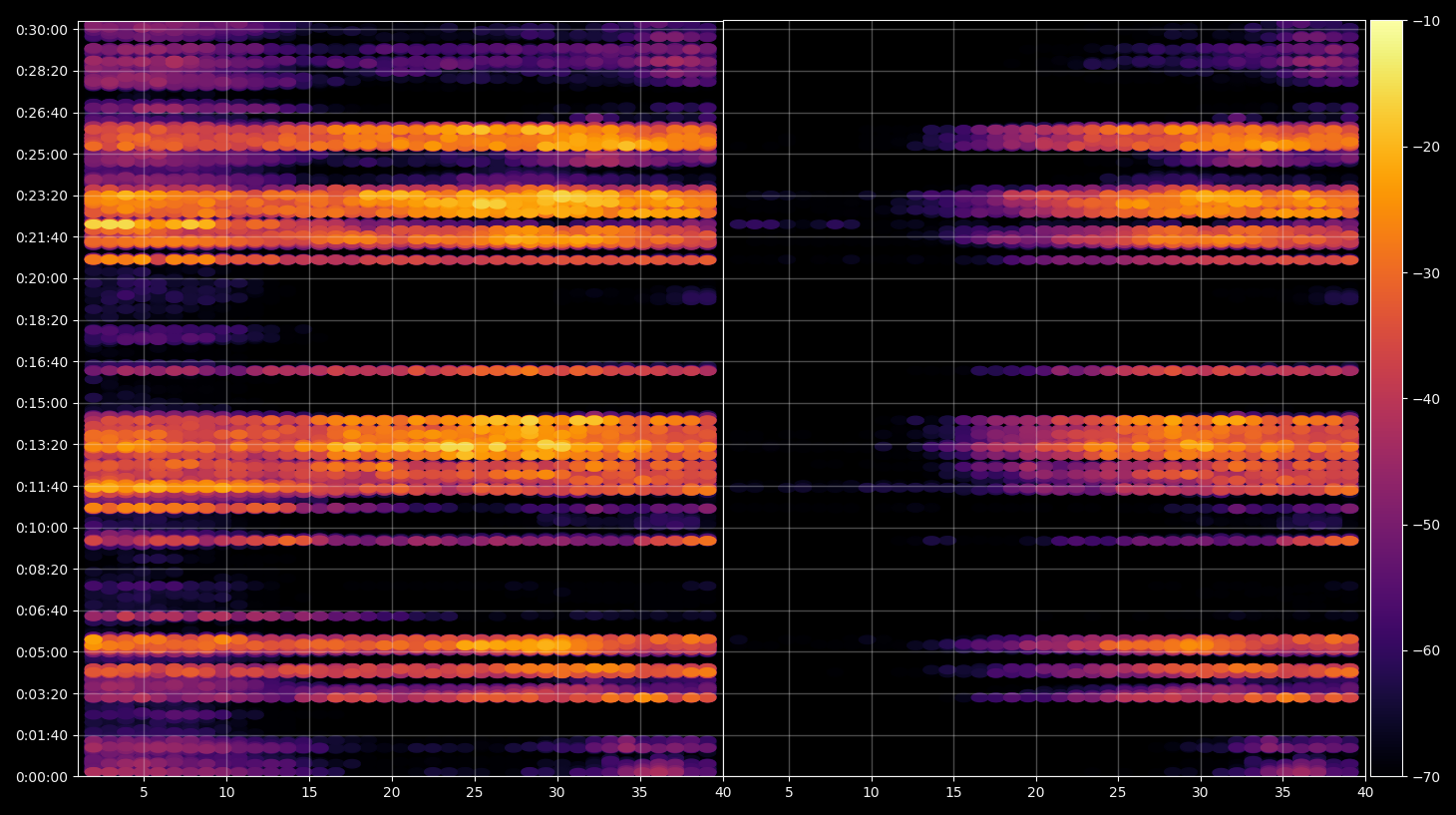
Task: Click the −60 colorbar tick label
Action: (1426, 650)
